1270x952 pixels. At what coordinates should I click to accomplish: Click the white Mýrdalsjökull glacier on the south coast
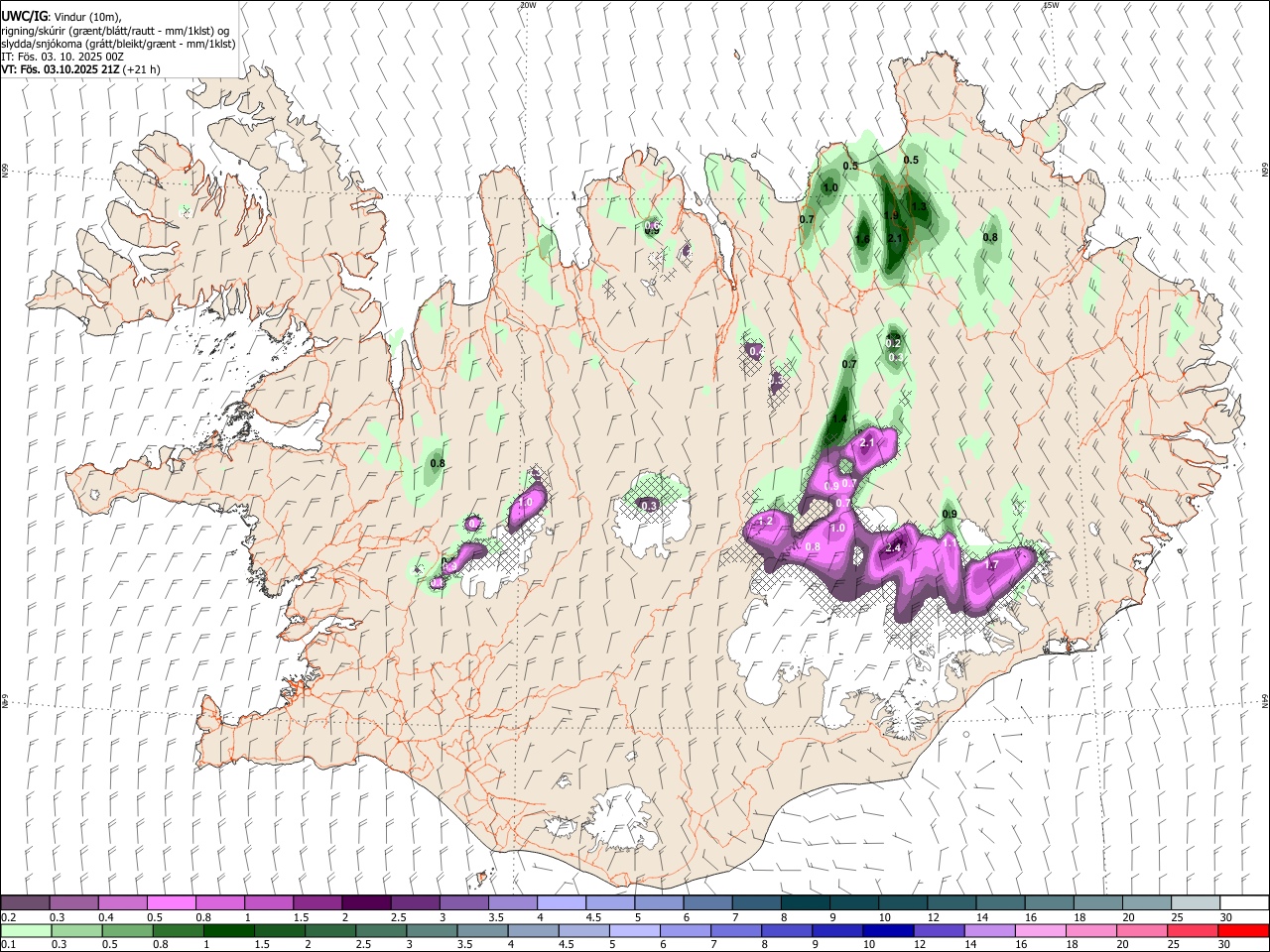[x=622, y=819]
